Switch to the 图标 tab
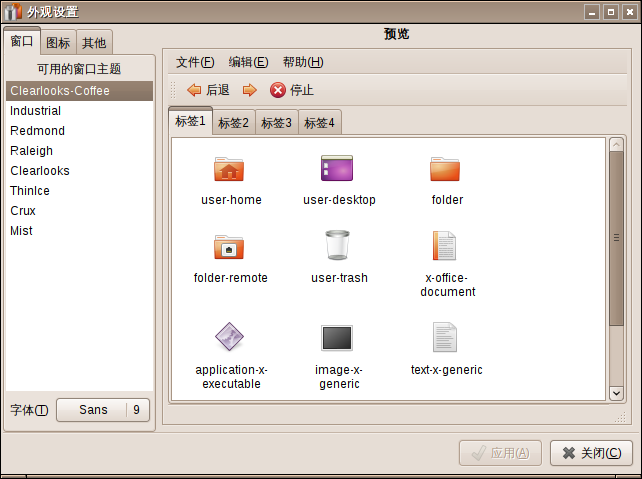 58,43
